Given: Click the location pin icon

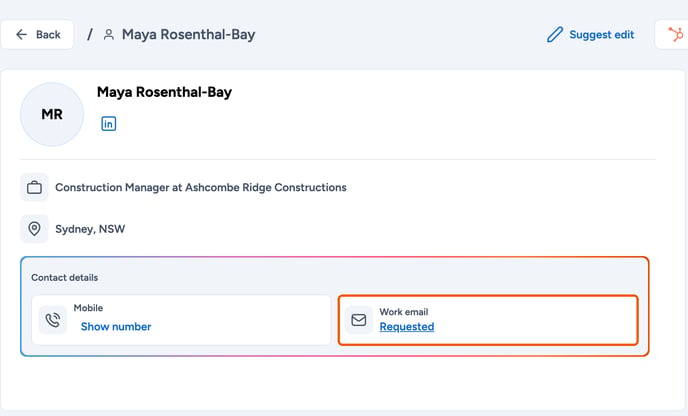Looking at the screenshot, I should [34, 229].
